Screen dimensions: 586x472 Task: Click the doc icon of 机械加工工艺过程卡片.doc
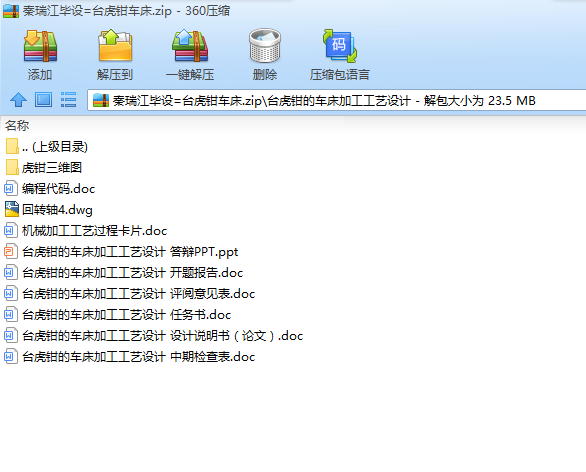click(11, 230)
